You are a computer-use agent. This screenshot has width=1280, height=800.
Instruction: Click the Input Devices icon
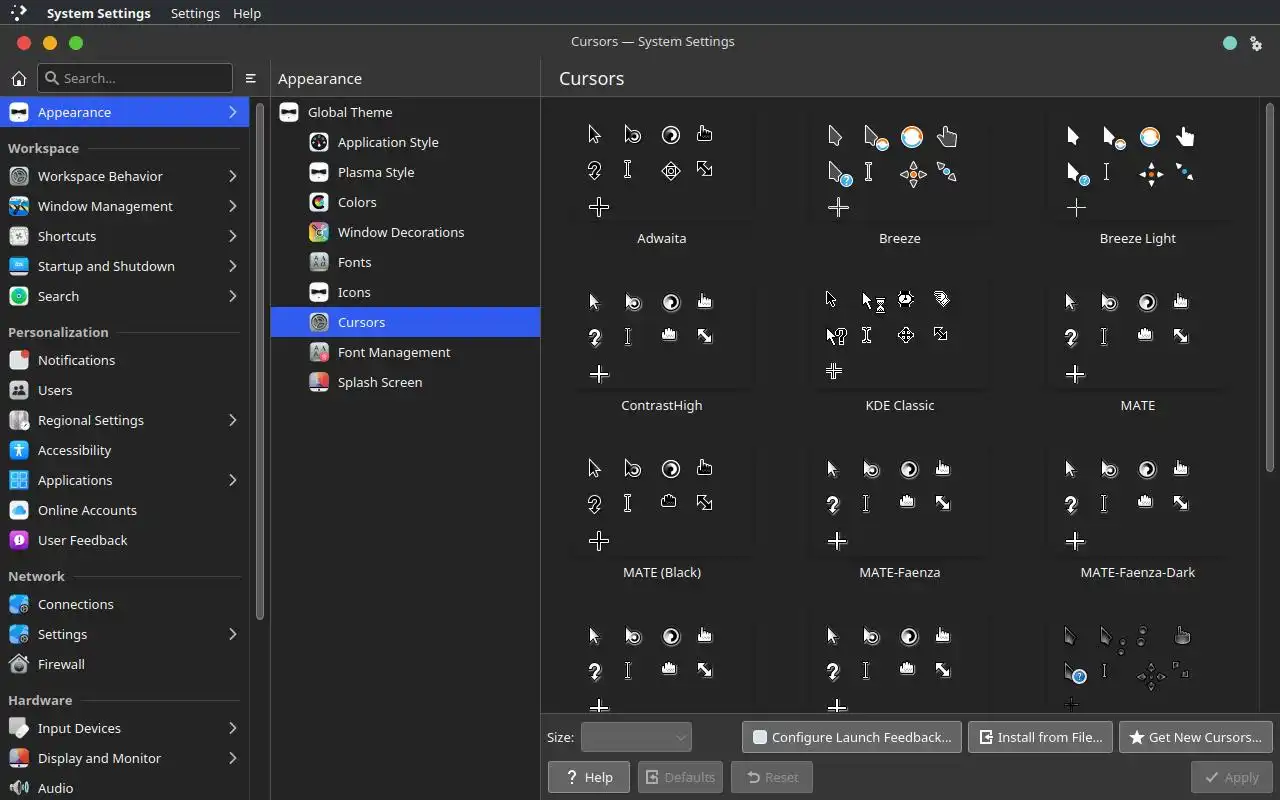point(18,728)
